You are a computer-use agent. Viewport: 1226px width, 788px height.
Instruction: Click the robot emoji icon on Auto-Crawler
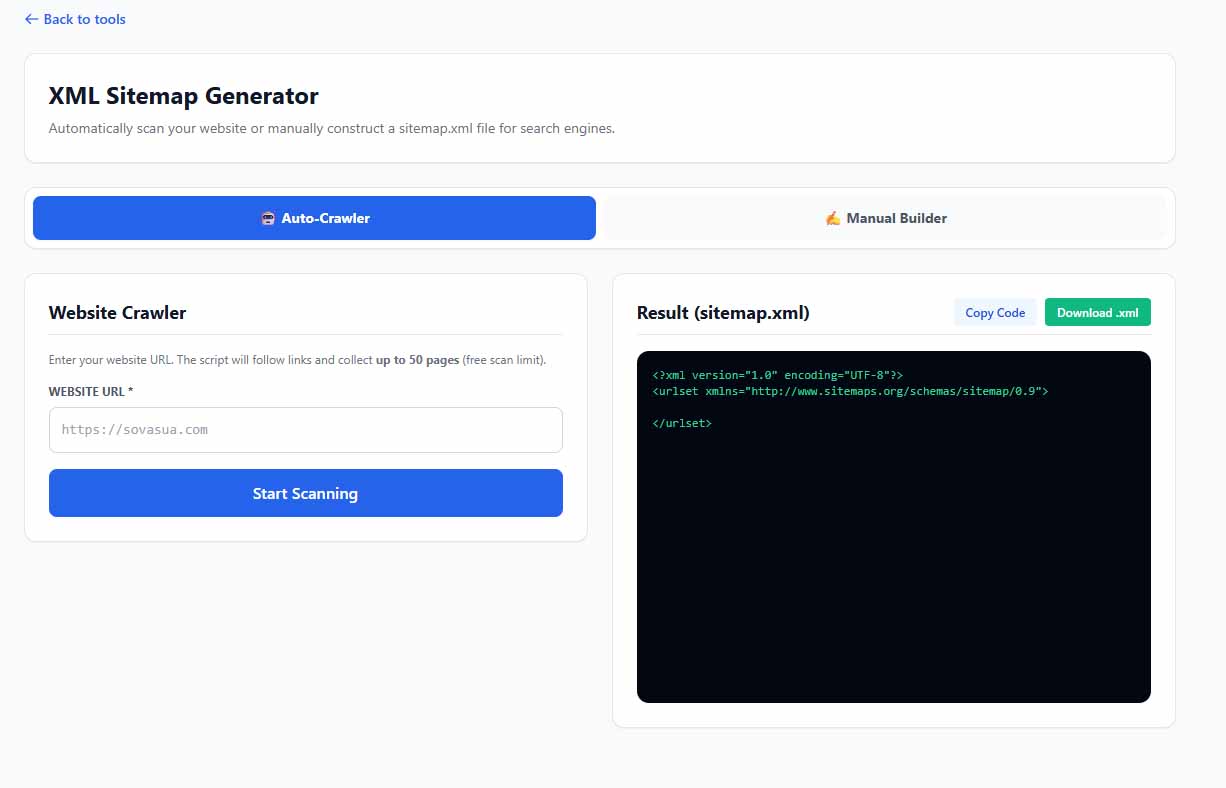[268, 218]
